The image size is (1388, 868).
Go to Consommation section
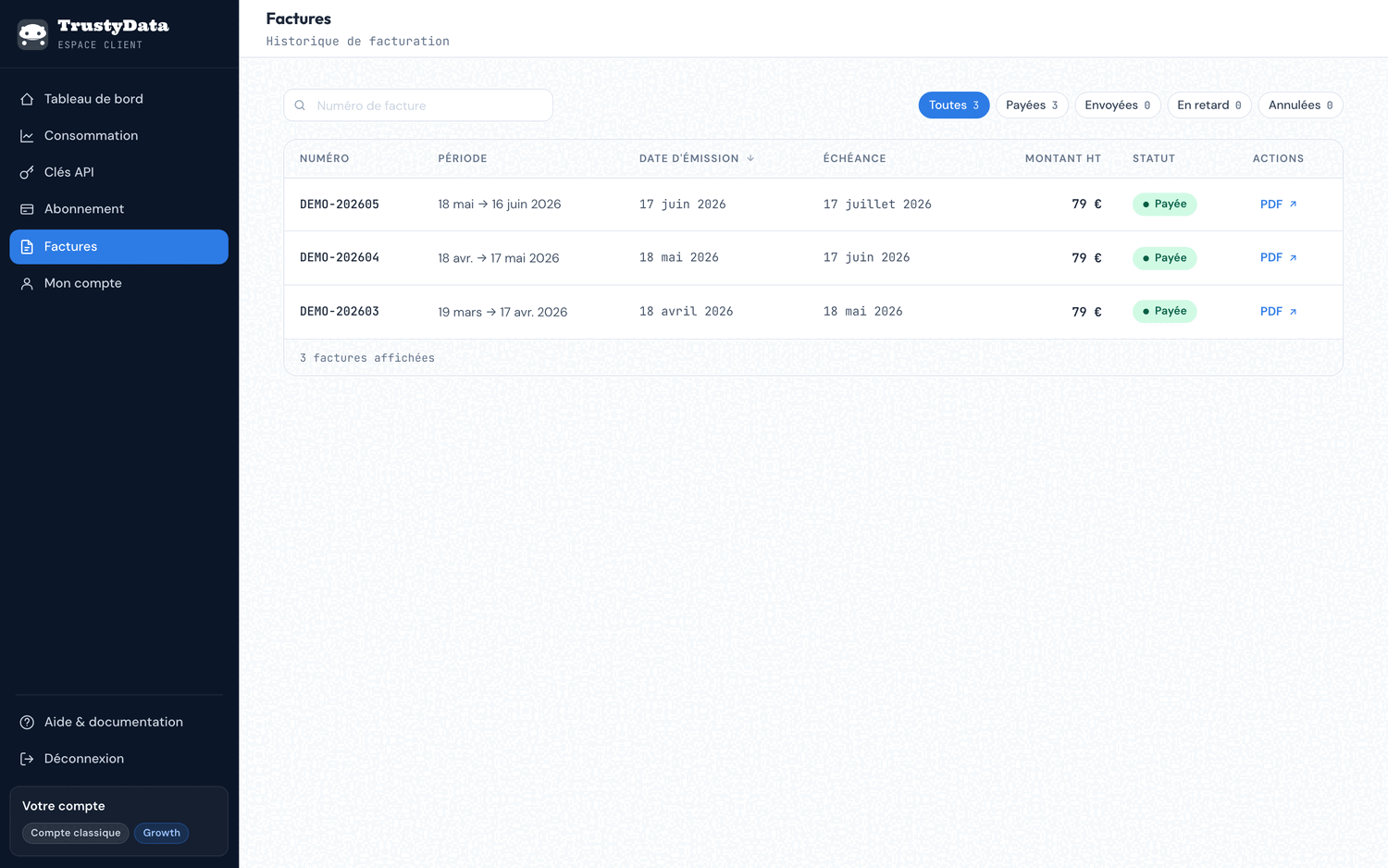click(118, 136)
